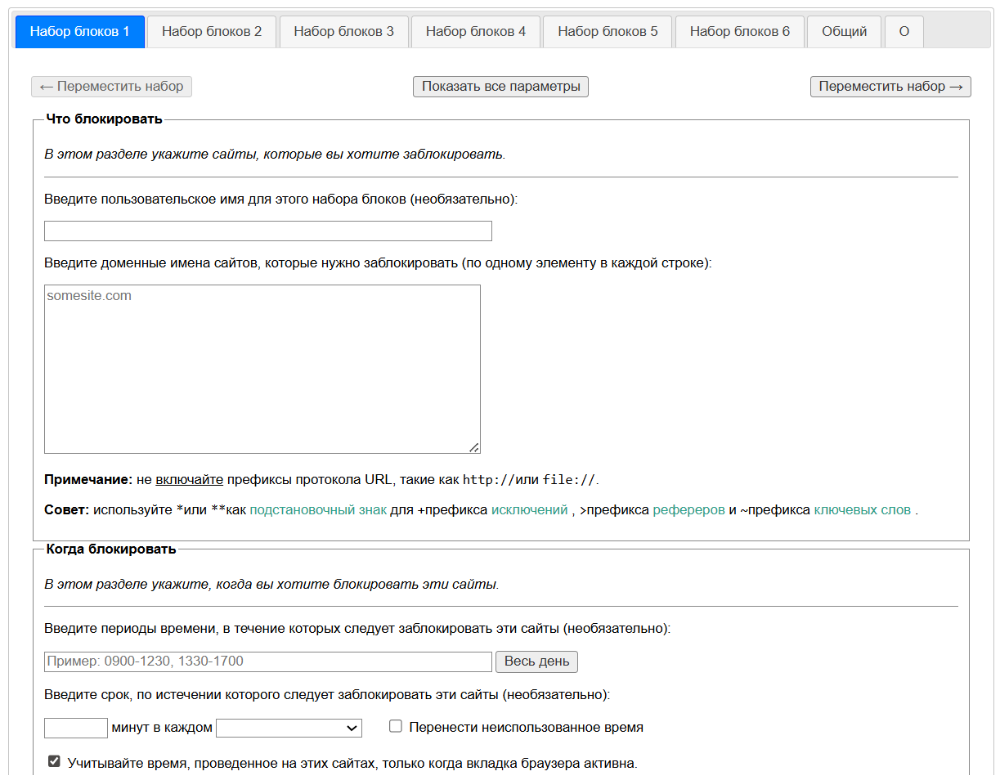Enable Перенести неиспользованное время checkbox
The width and height of the screenshot is (1000, 775).
click(x=396, y=727)
